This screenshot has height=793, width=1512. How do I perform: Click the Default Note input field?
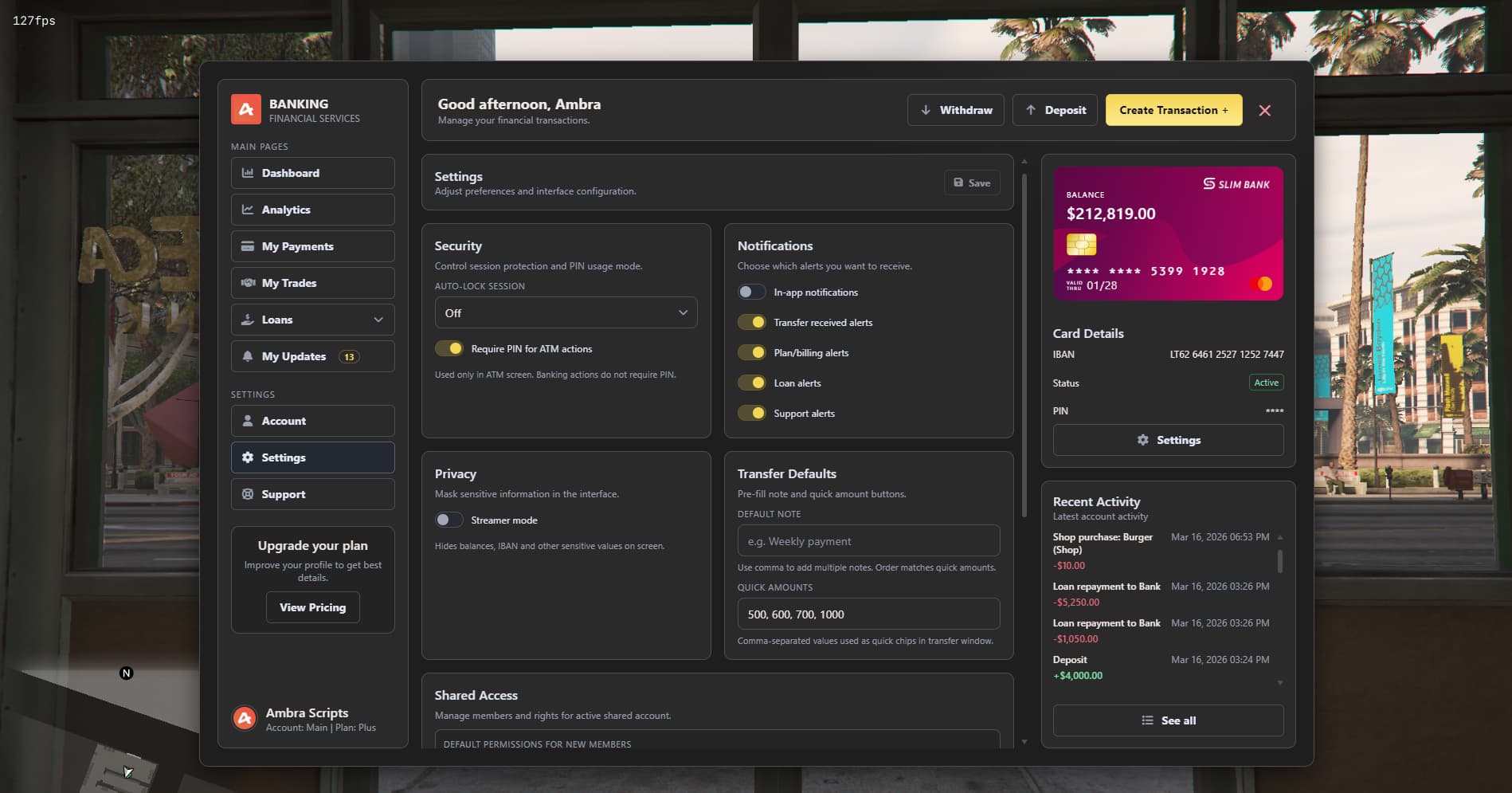(868, 540)
